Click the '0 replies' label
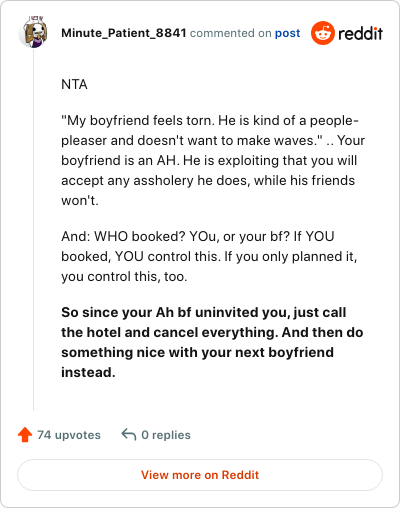Image resolution: width=400 pixels, height=508 pixels. tap(166, 435)
